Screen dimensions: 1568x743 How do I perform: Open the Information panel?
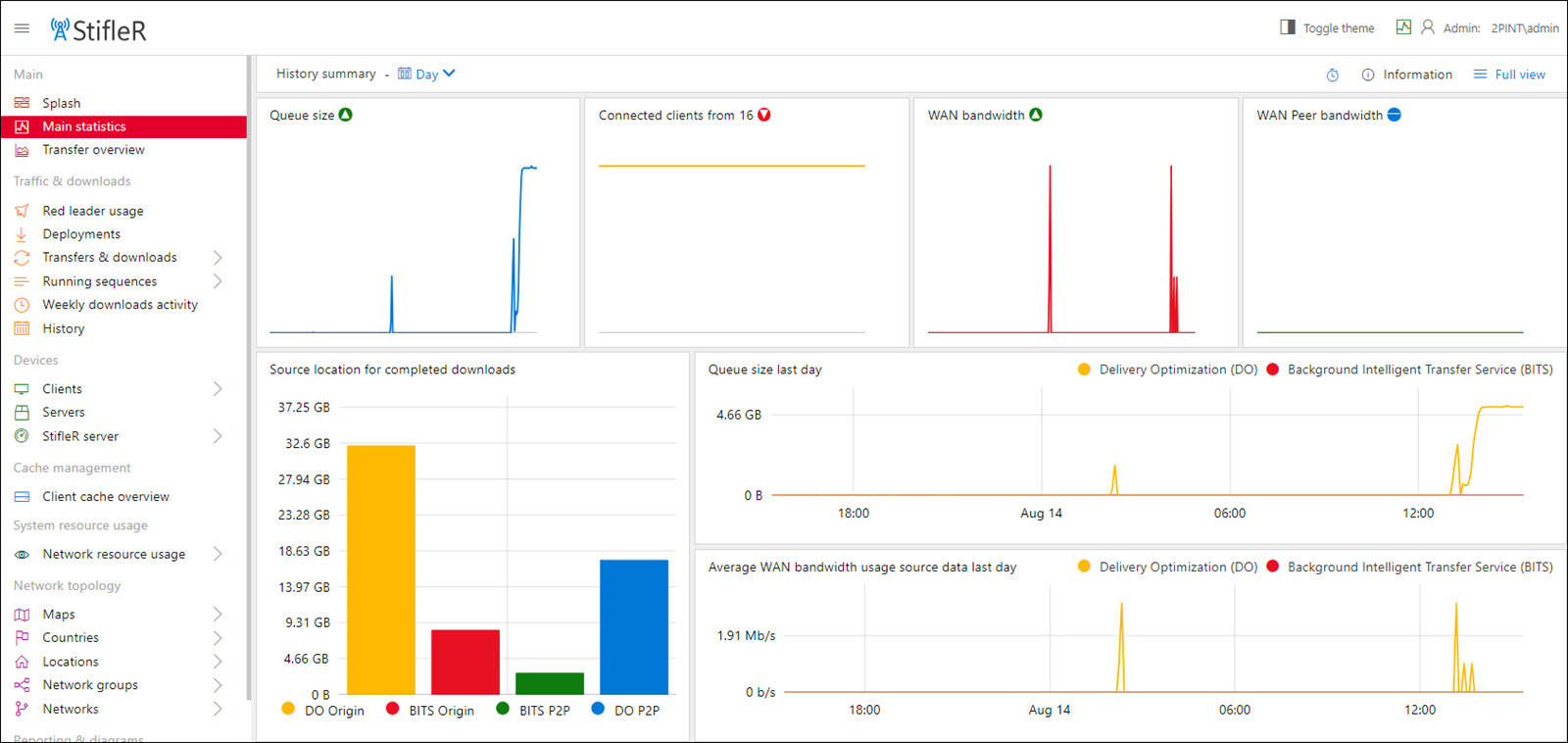pos(1407,74)
